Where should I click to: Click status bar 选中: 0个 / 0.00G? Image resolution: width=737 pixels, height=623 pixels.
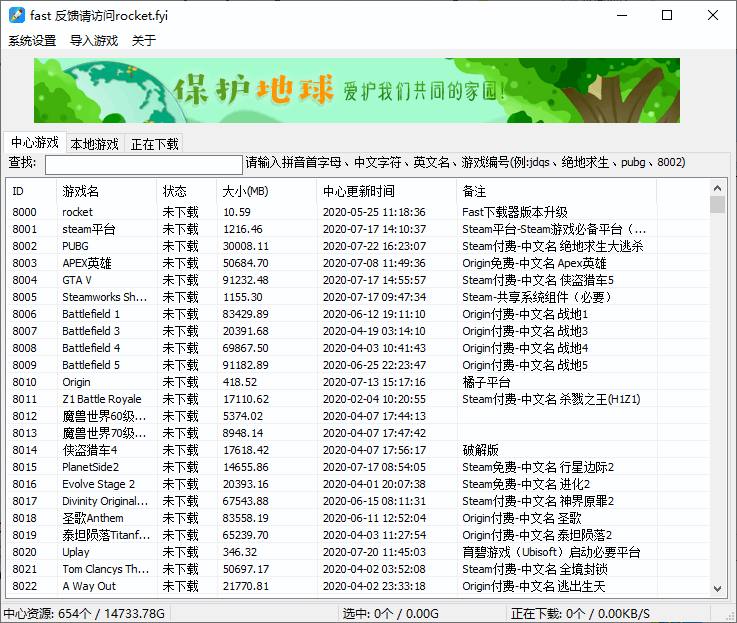point(390,614)
